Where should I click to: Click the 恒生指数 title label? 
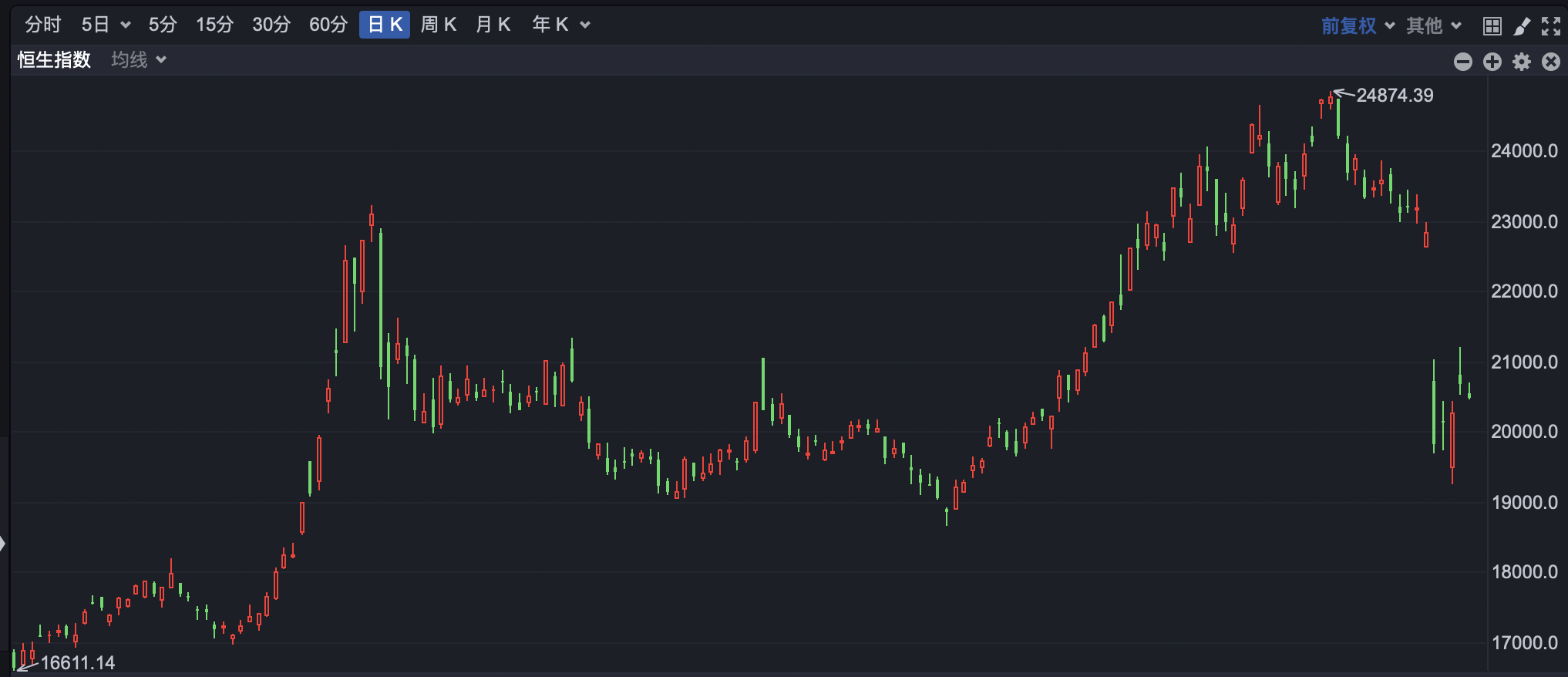pyautogui.click(x=54, y=60)
